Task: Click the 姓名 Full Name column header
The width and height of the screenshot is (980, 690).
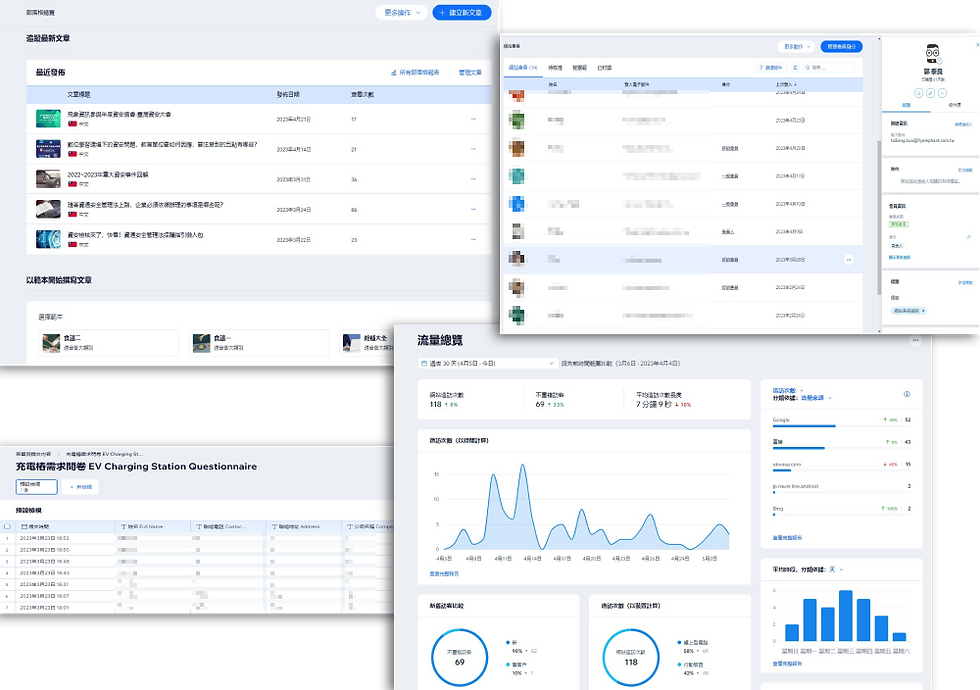Action: 152,527
